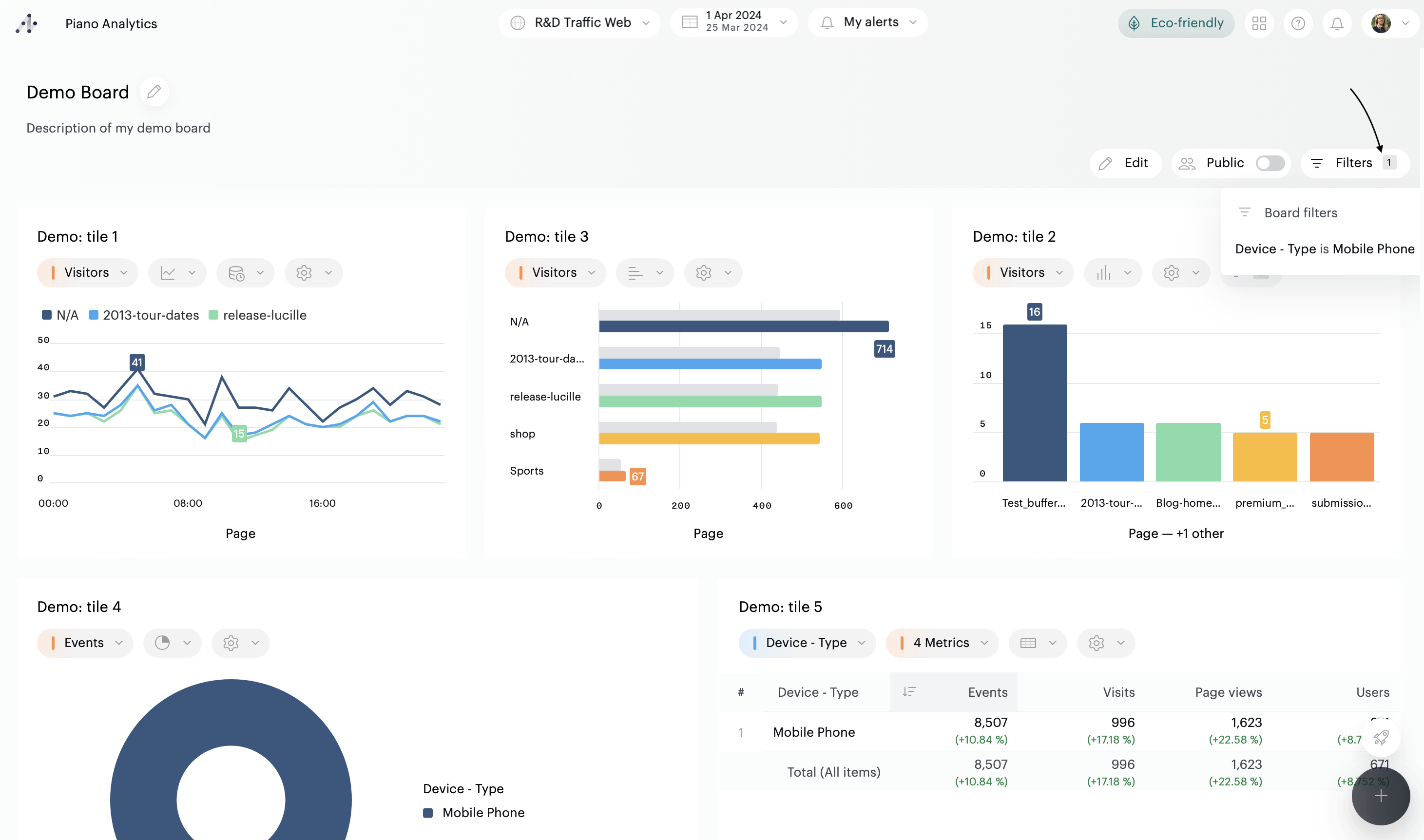Screen dimensions: 1424x840
Task: Select the Device - Type is Mobile Phone filter
Action: (1324, 249)
